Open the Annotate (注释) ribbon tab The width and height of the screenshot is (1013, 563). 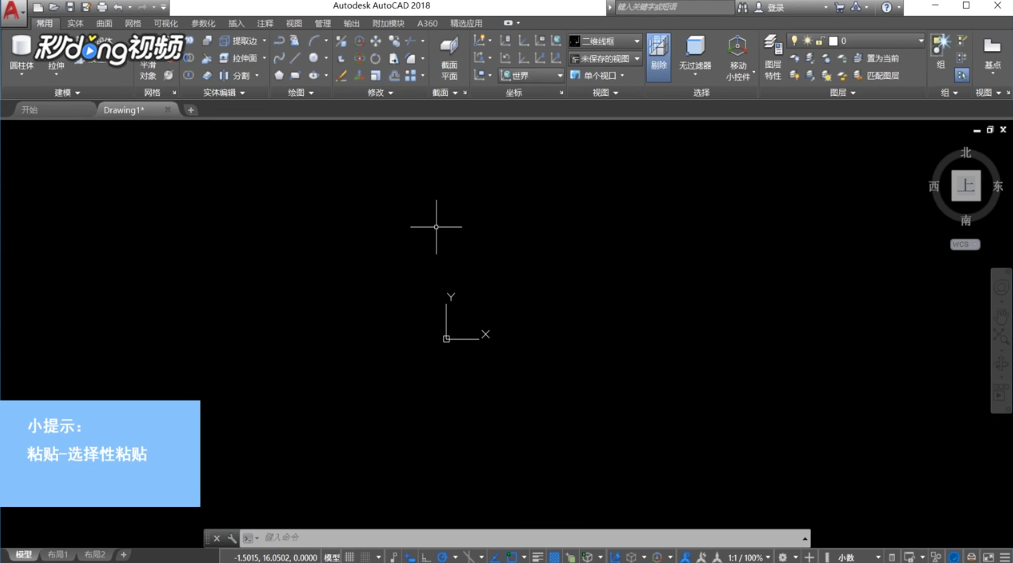tap(265, 23)
